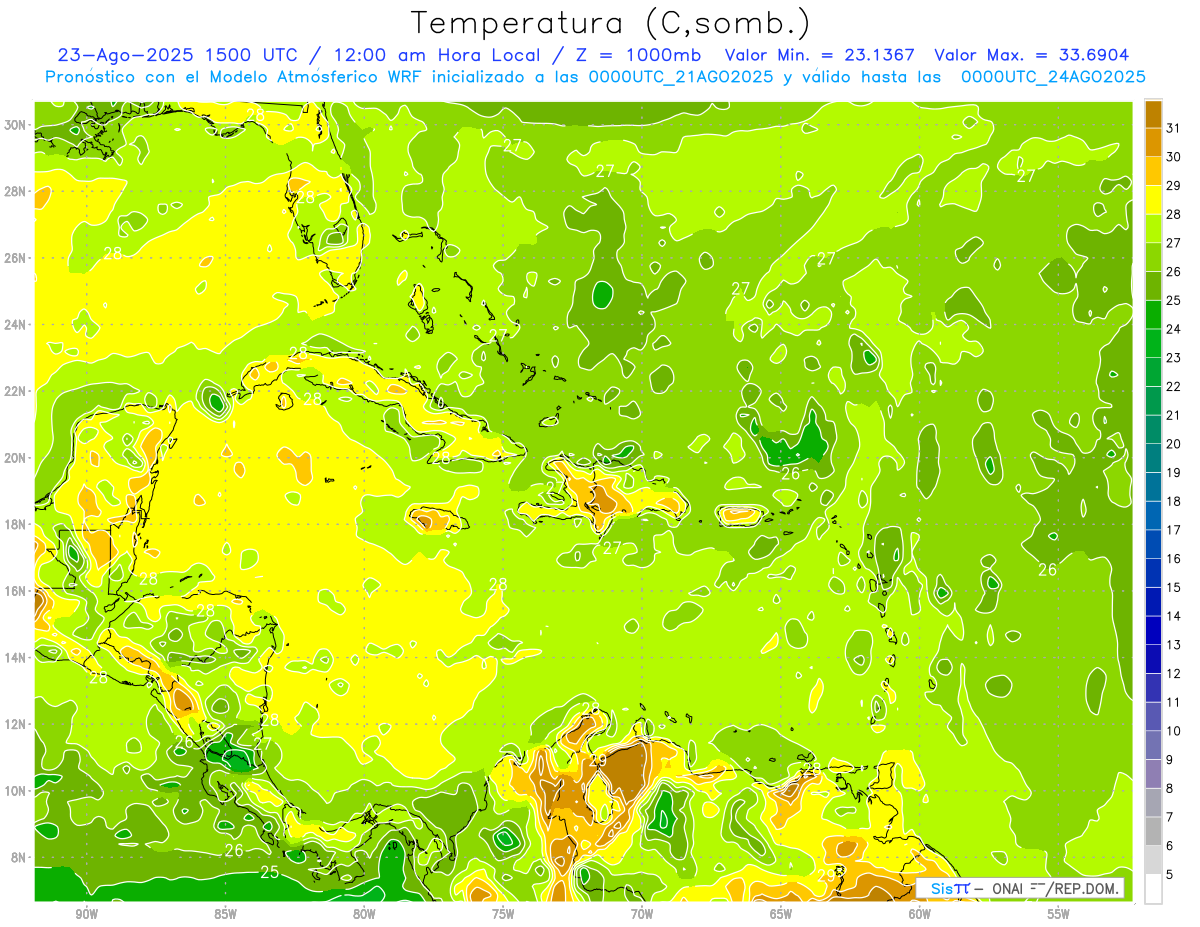Select the date text '23-Ago-2025 1500 UTC'
Screen dimensions: 1200x927
click(175, 55)
